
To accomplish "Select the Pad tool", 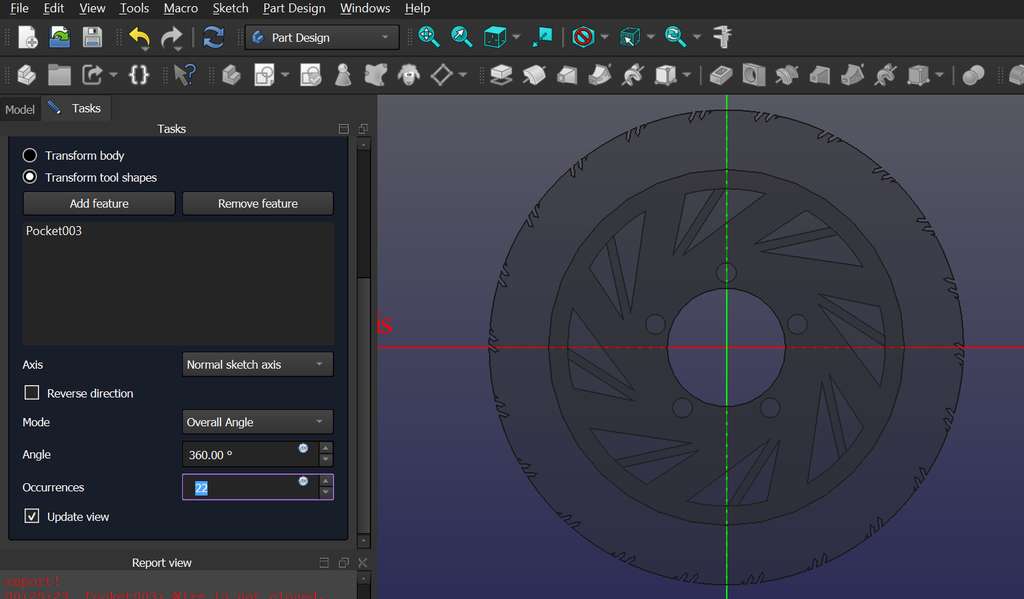I will click(x=501, y=75).
